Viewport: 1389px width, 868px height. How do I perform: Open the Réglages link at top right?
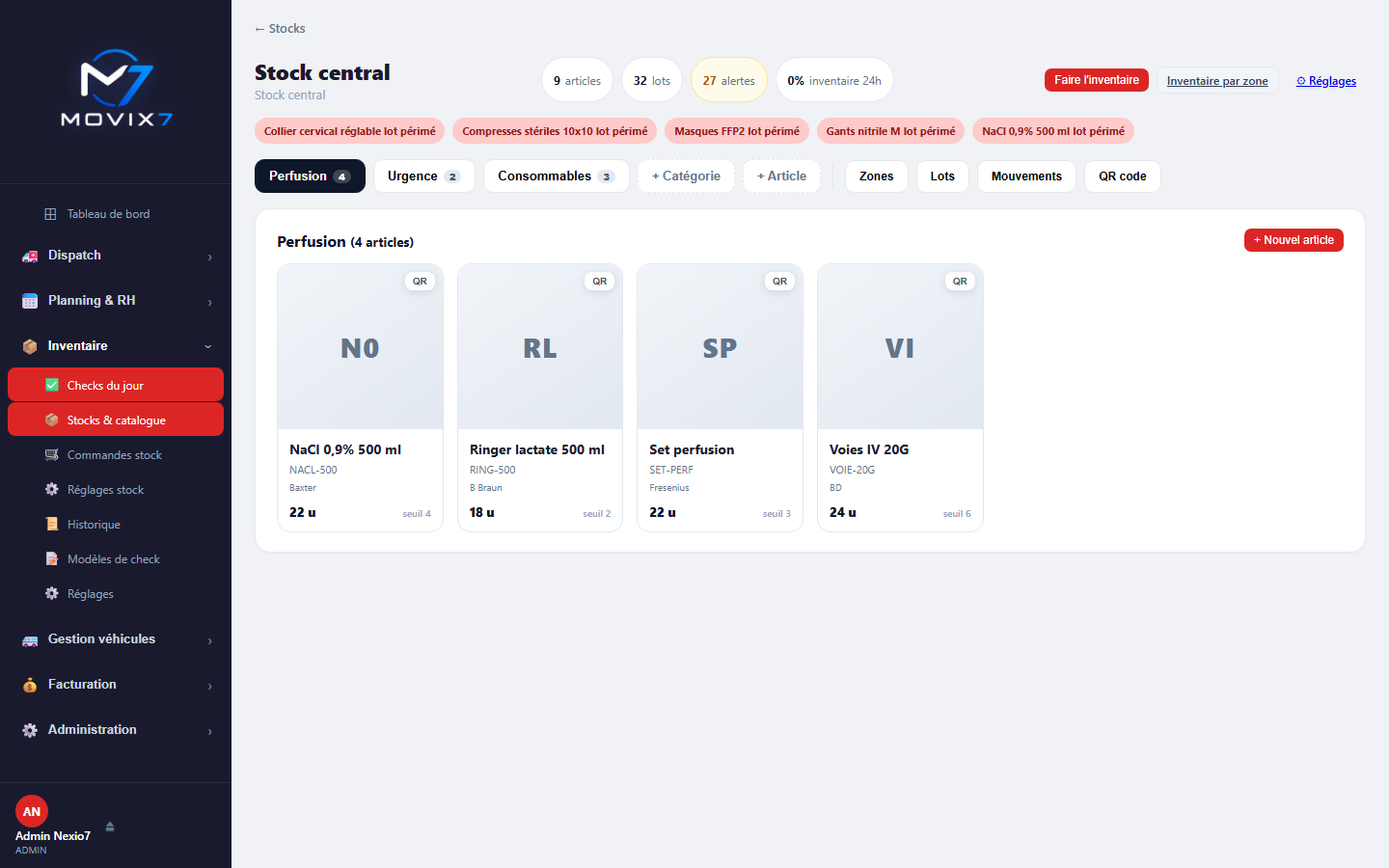(1326, 81)
